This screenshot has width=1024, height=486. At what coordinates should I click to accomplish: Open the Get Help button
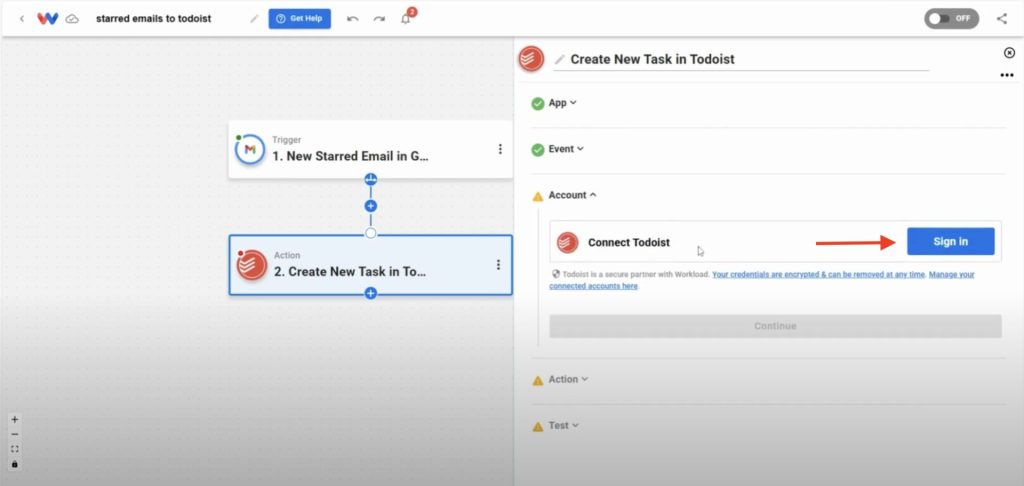300,18
